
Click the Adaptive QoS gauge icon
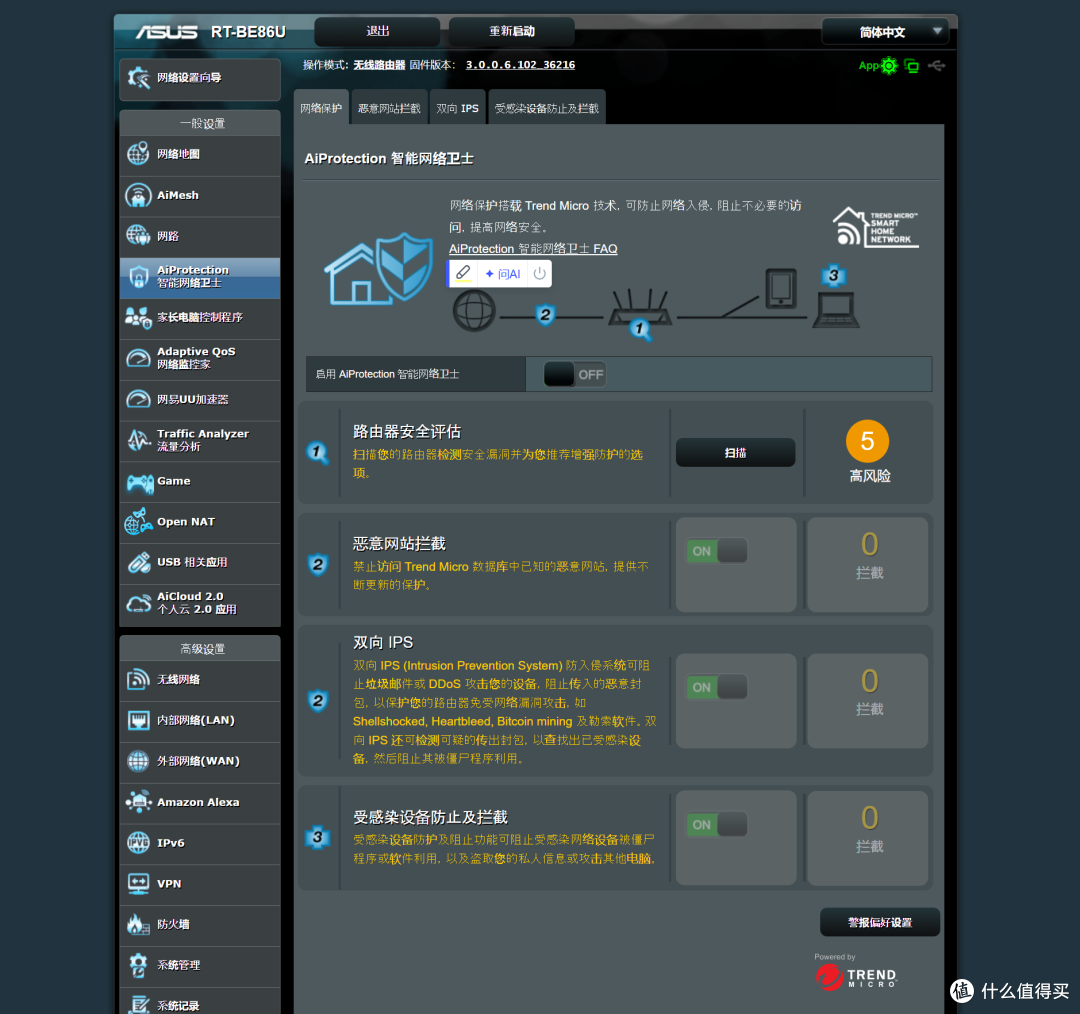click(x=138, y=358)
